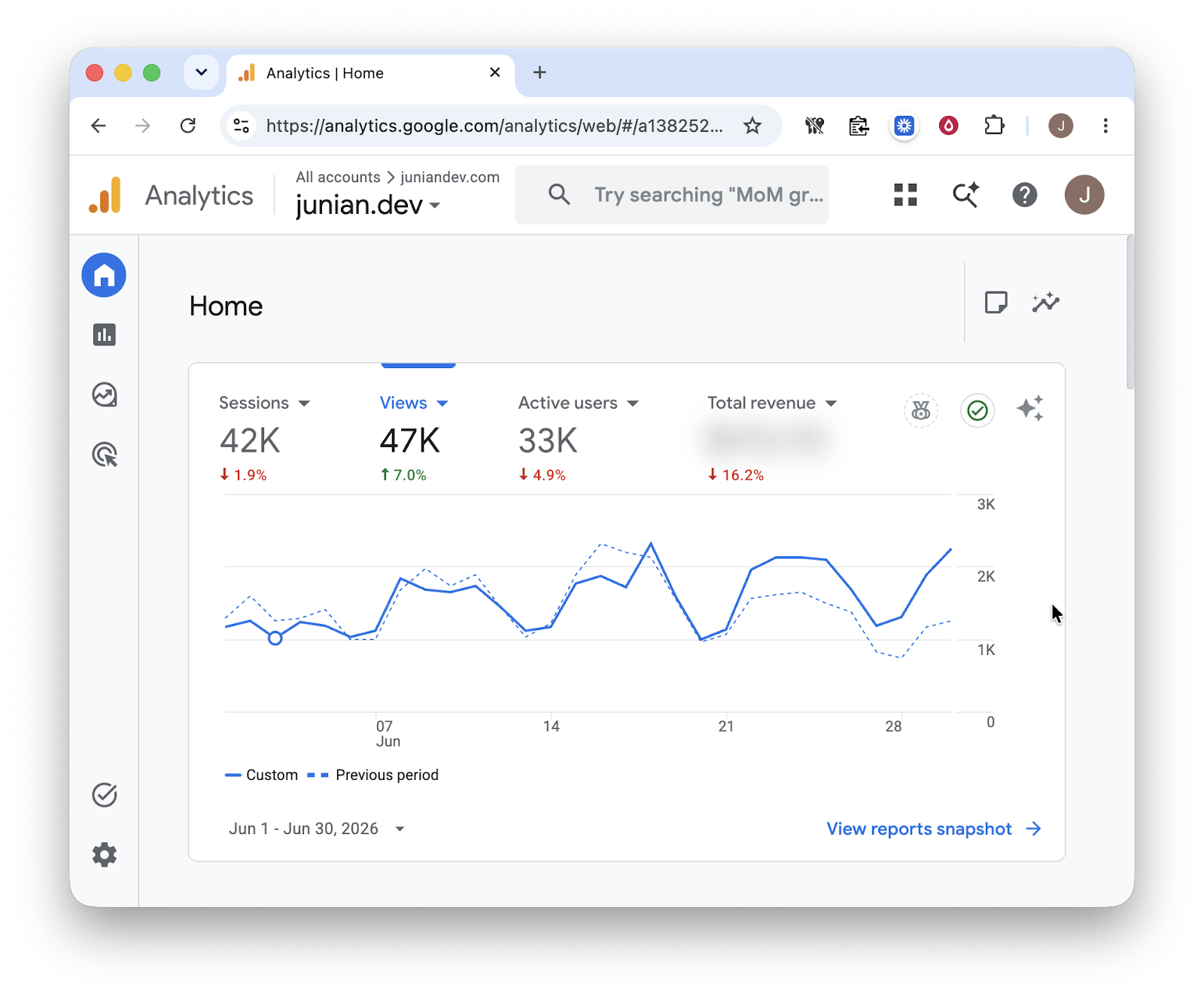Open the Chrome three-dot menu

click(x=1105, y=126)
